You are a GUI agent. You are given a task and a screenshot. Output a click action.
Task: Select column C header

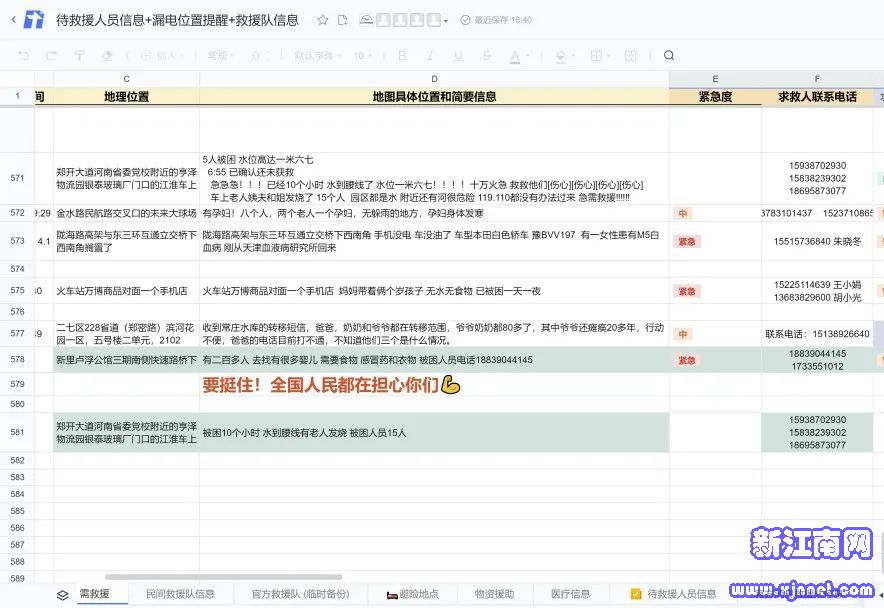(126, 79)
